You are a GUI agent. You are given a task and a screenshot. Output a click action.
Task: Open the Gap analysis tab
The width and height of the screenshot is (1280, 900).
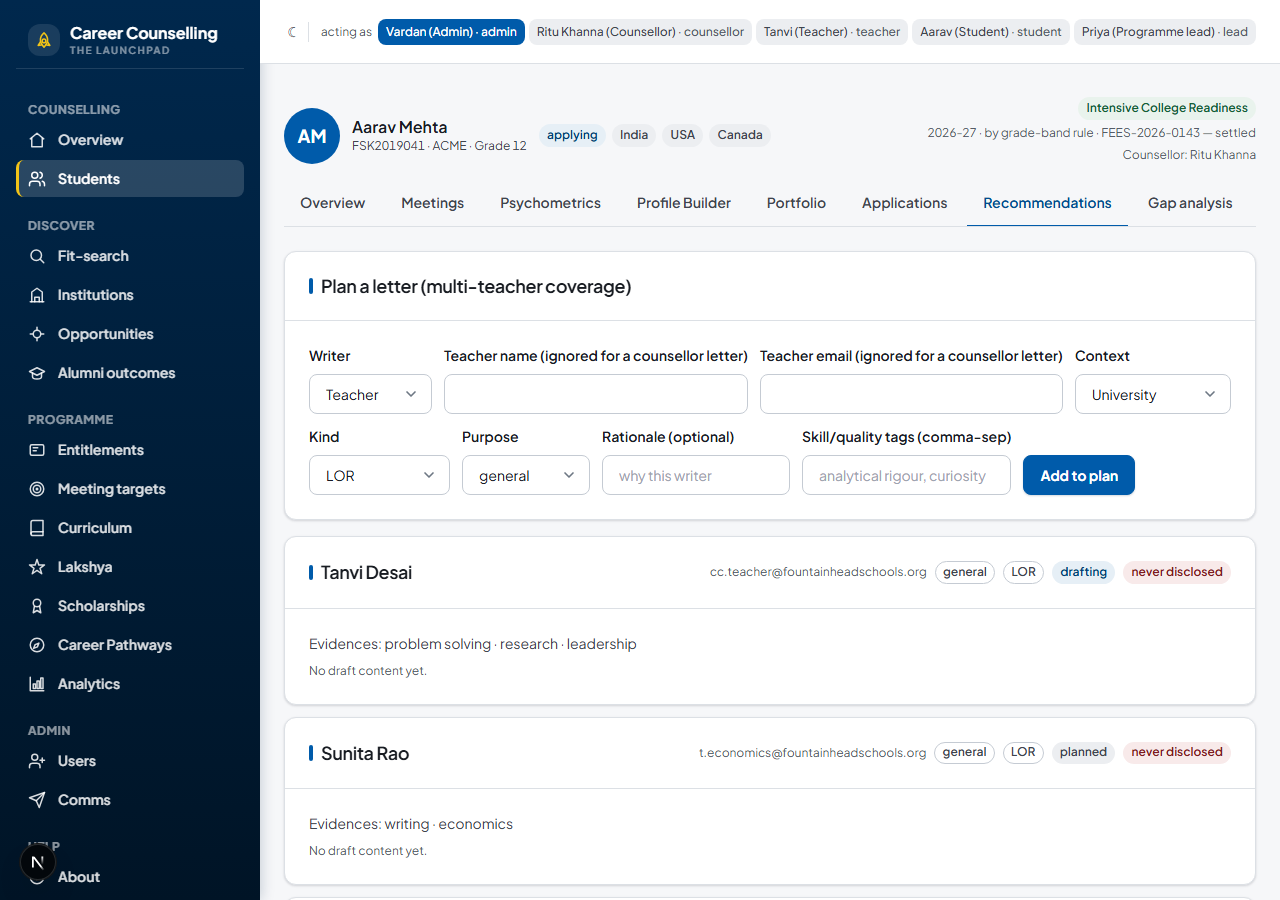1190,203
